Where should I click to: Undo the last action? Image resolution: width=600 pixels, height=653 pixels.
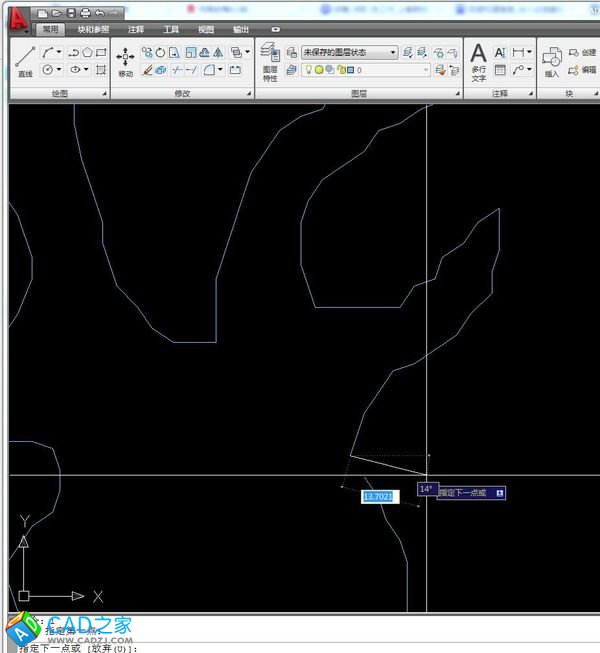point(100,13)
